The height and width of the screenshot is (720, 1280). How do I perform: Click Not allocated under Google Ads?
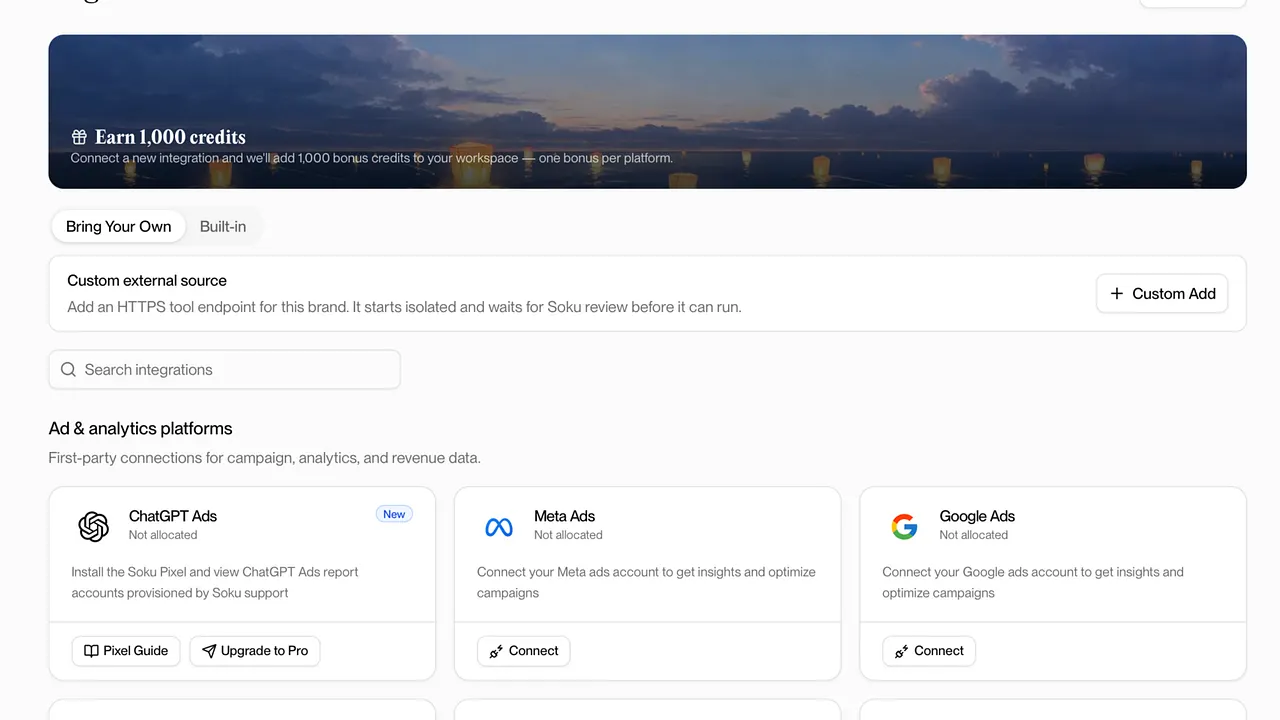pyautogui.click(x=973, y=535)
